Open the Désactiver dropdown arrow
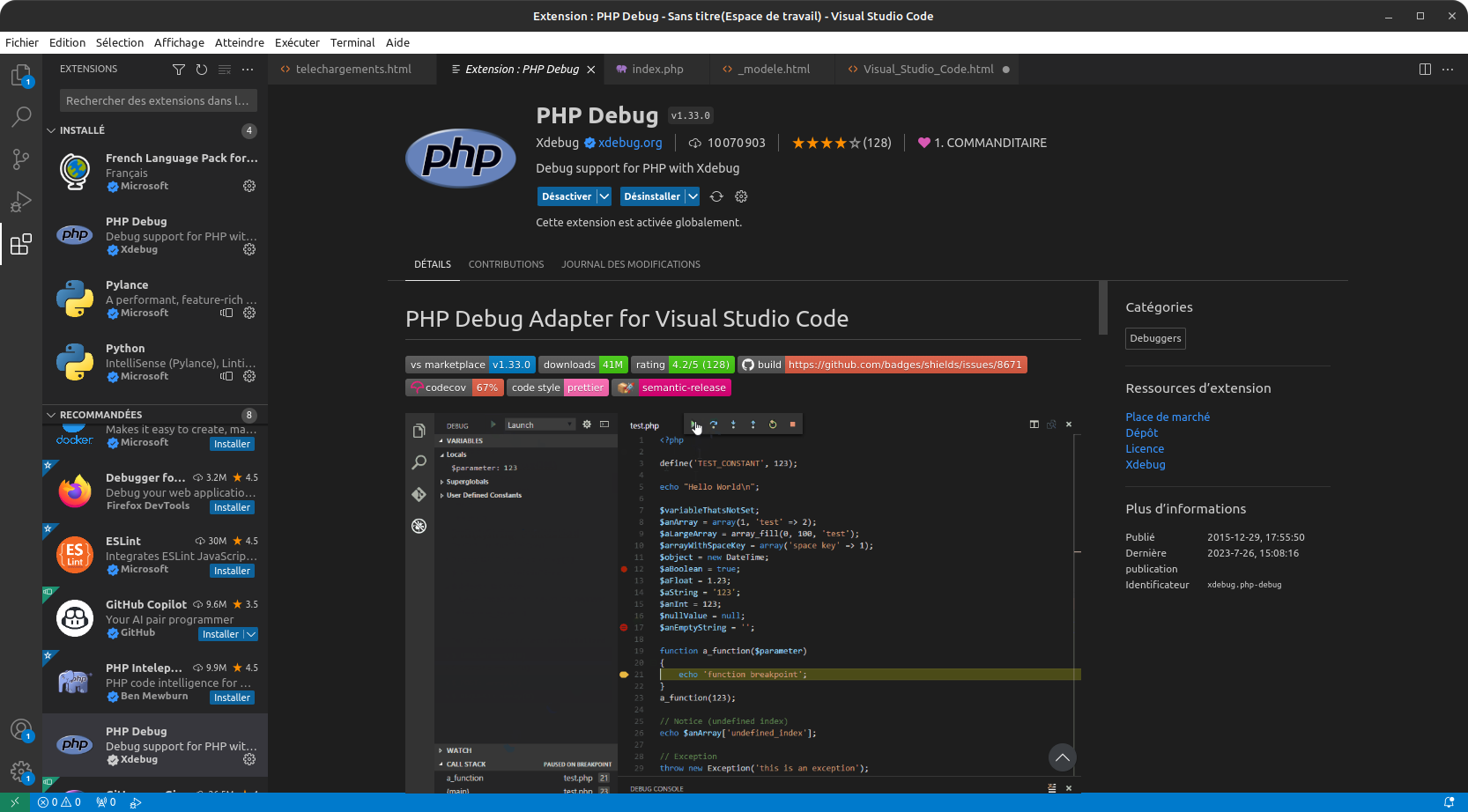Screen dimensions: 1468x812 click(604, 196)
